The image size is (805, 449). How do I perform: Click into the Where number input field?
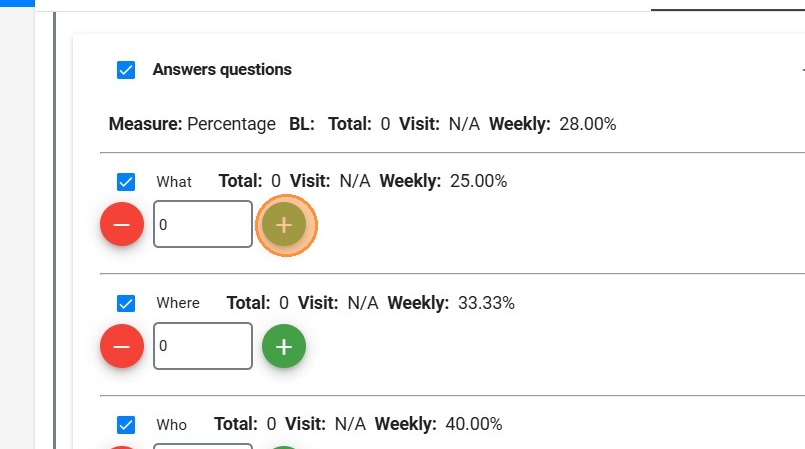(202, 346)
